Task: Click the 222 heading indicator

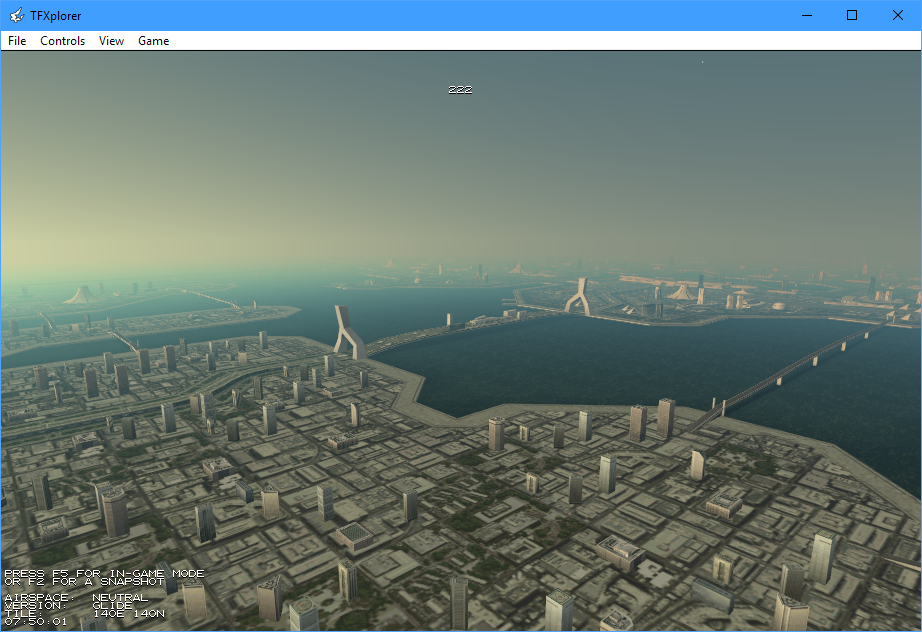Action: coord(460,90)
